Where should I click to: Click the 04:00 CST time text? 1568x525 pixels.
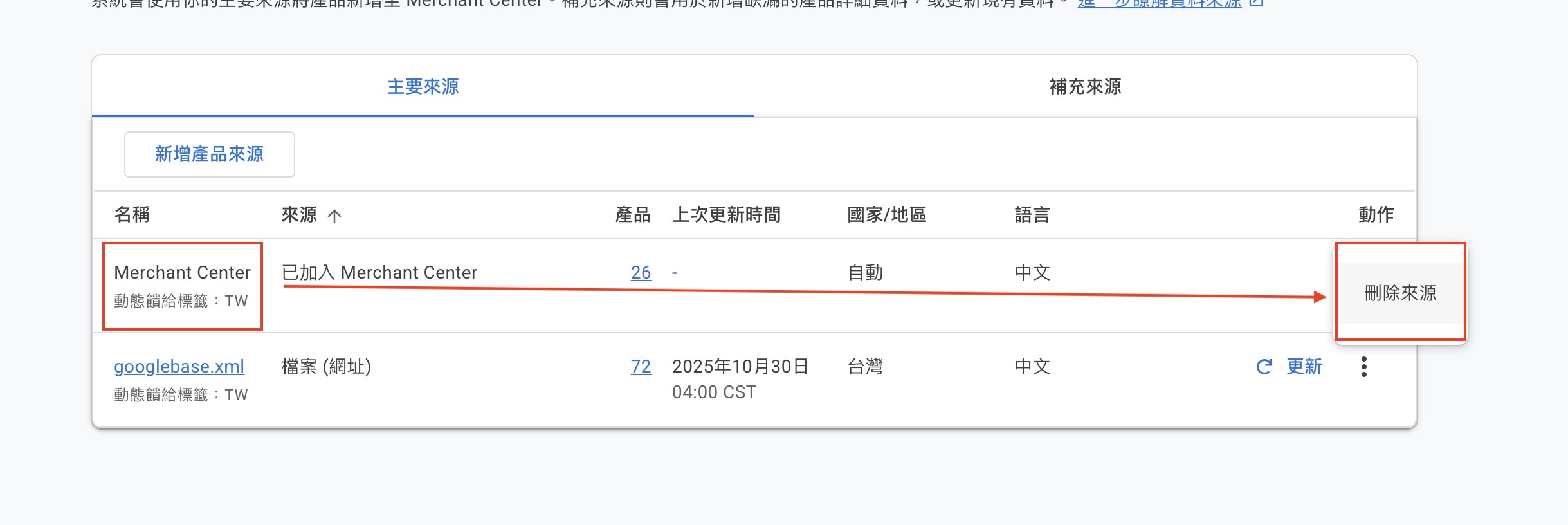click(x=714, y=392)
